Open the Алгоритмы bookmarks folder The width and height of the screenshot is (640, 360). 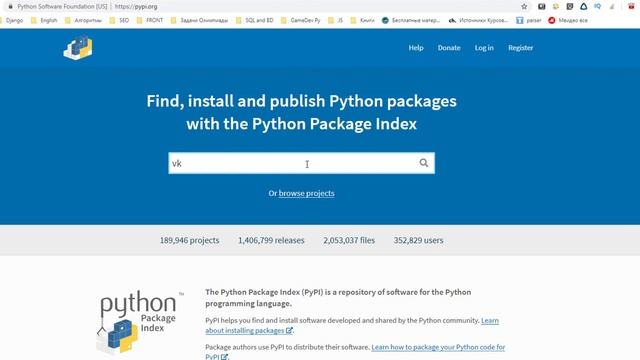(x=83, y=20)
